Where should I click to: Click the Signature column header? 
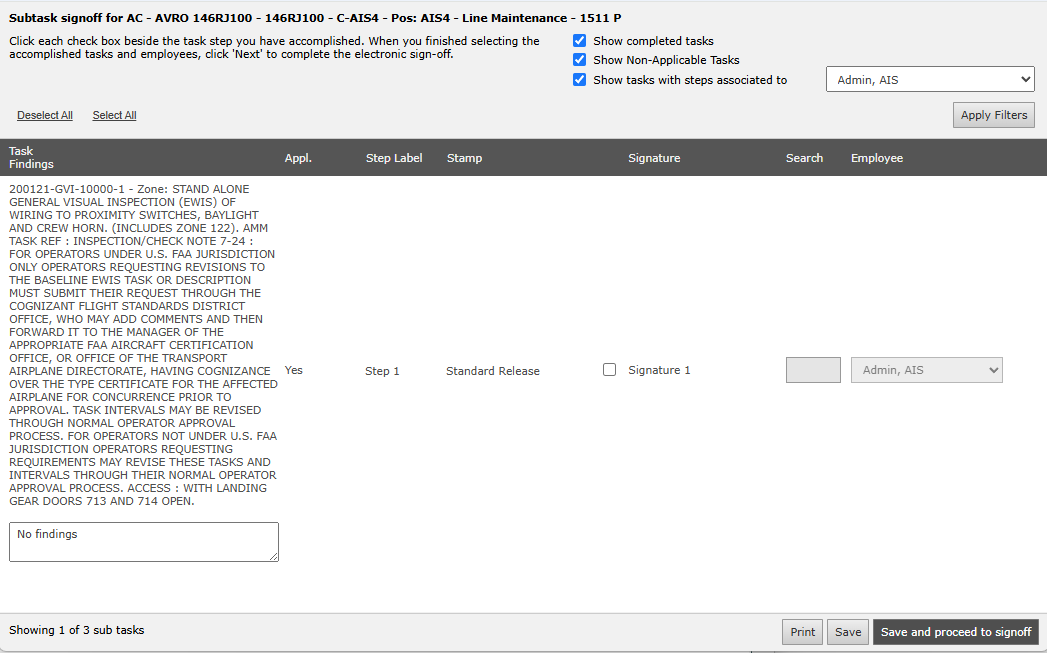click(x=653, y=158)
